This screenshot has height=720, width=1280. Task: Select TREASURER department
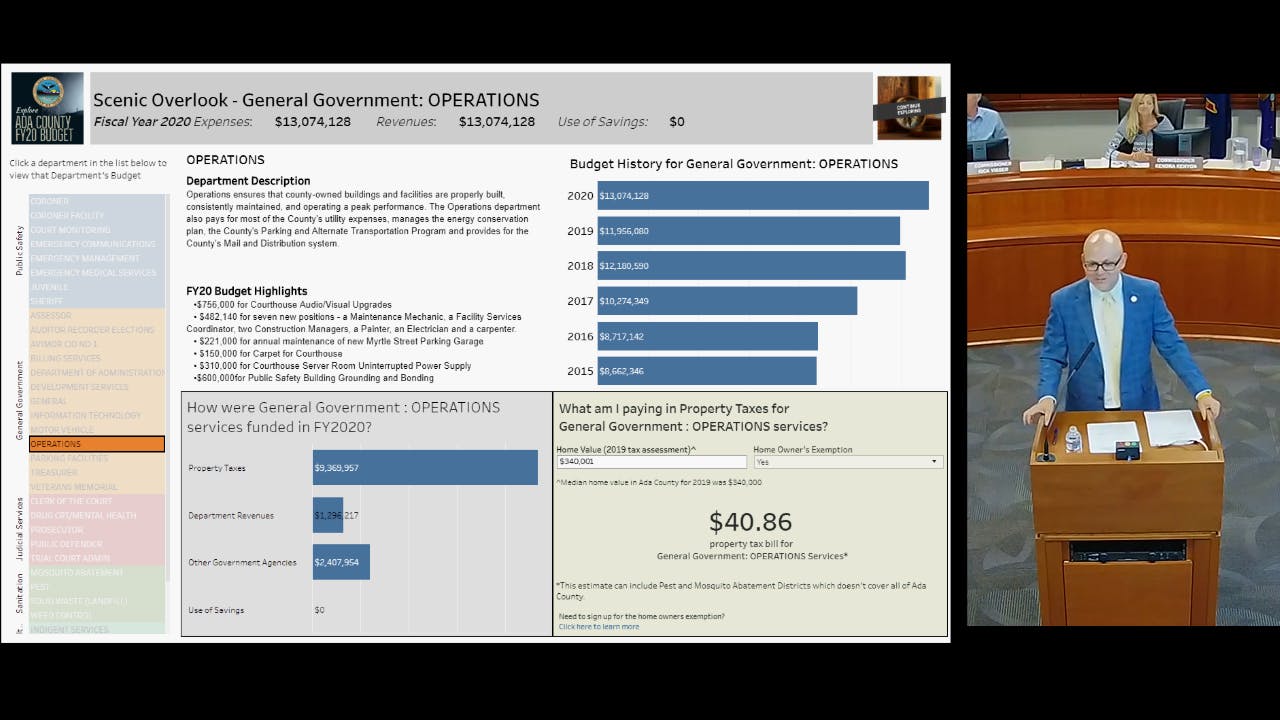coord(97,472)
